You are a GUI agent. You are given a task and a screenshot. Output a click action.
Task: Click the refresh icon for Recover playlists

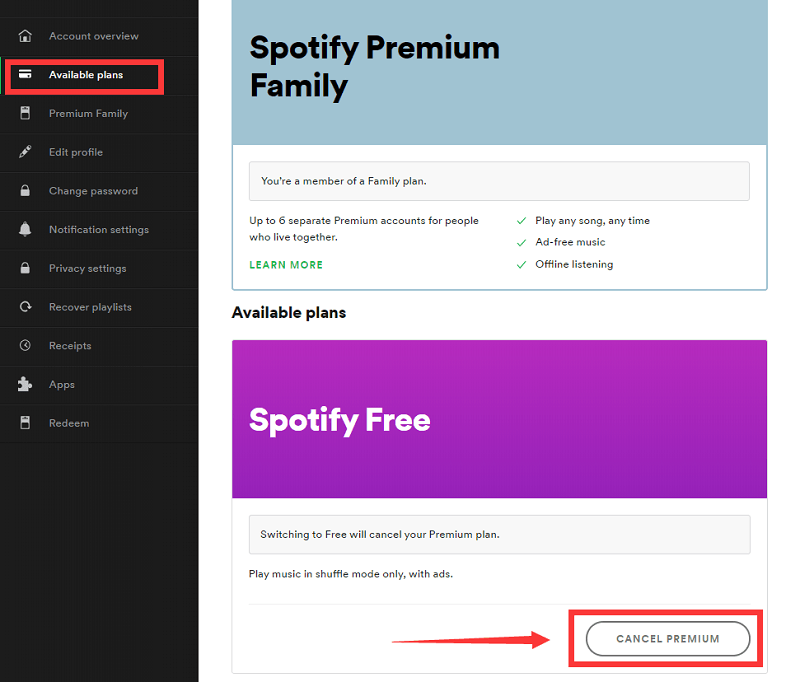point(26,307)
